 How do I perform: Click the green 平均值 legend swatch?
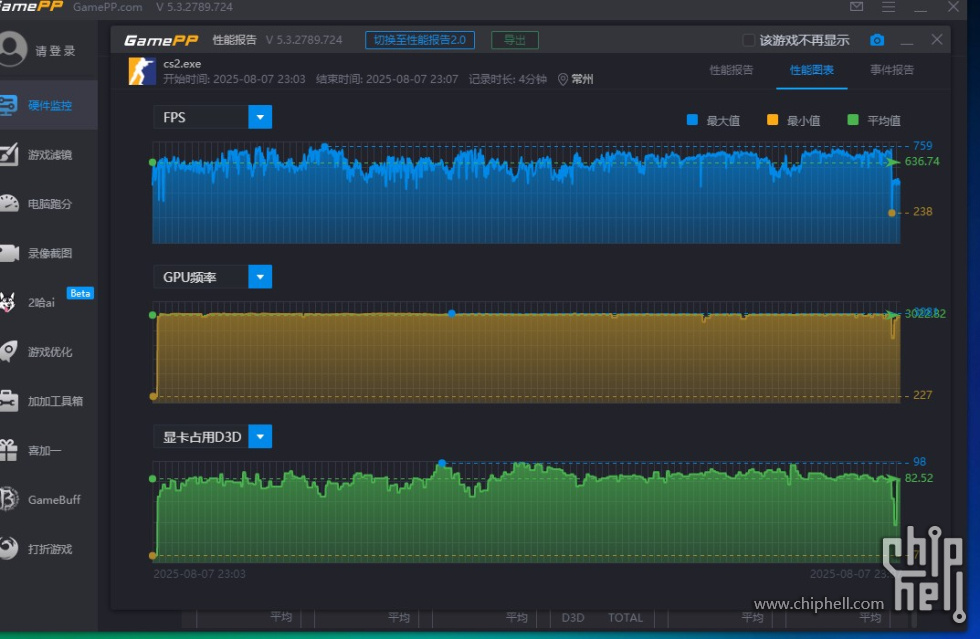coord(852,120)
